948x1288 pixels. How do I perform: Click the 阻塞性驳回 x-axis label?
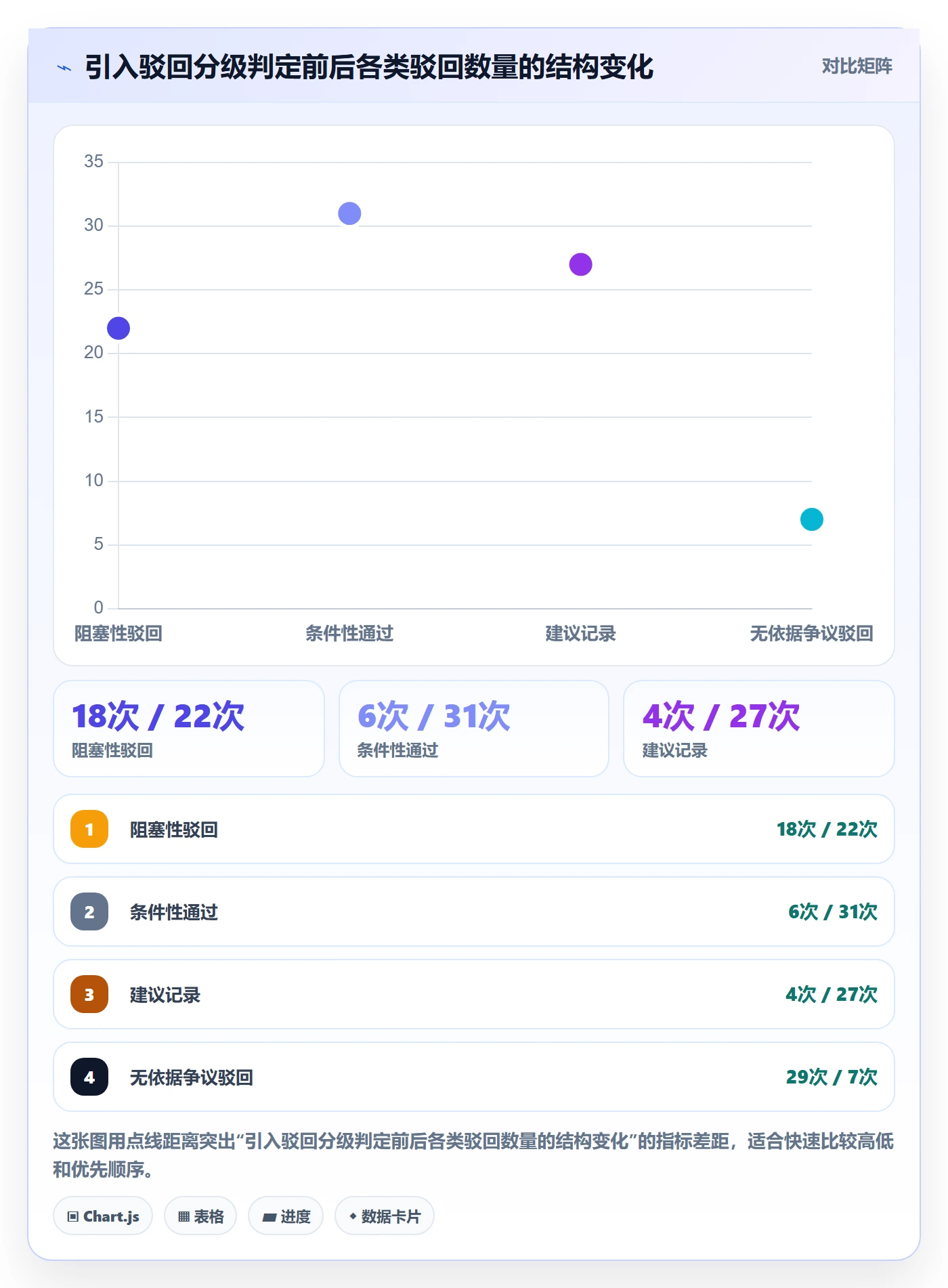point(118,634)
